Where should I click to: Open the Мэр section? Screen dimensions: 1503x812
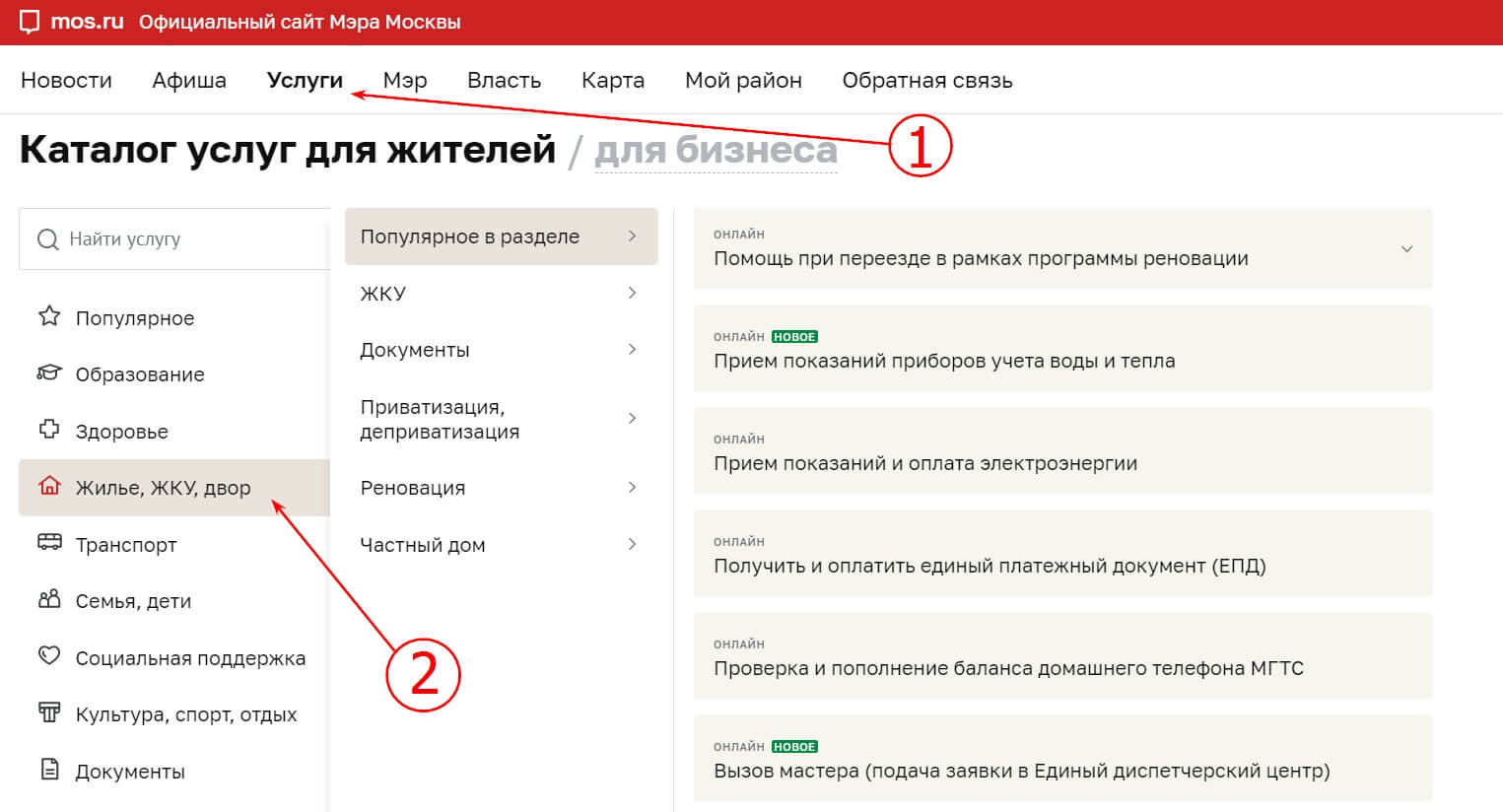pos(405,81)
